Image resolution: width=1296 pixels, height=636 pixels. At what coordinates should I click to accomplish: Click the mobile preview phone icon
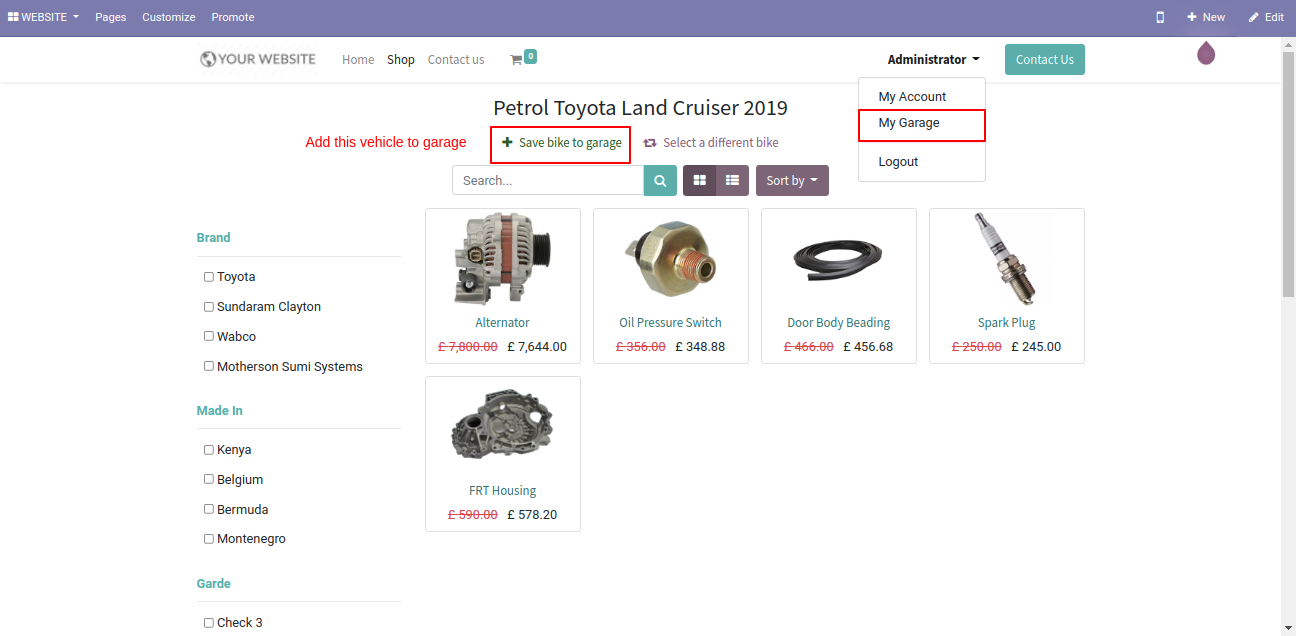pos(1160,17)
